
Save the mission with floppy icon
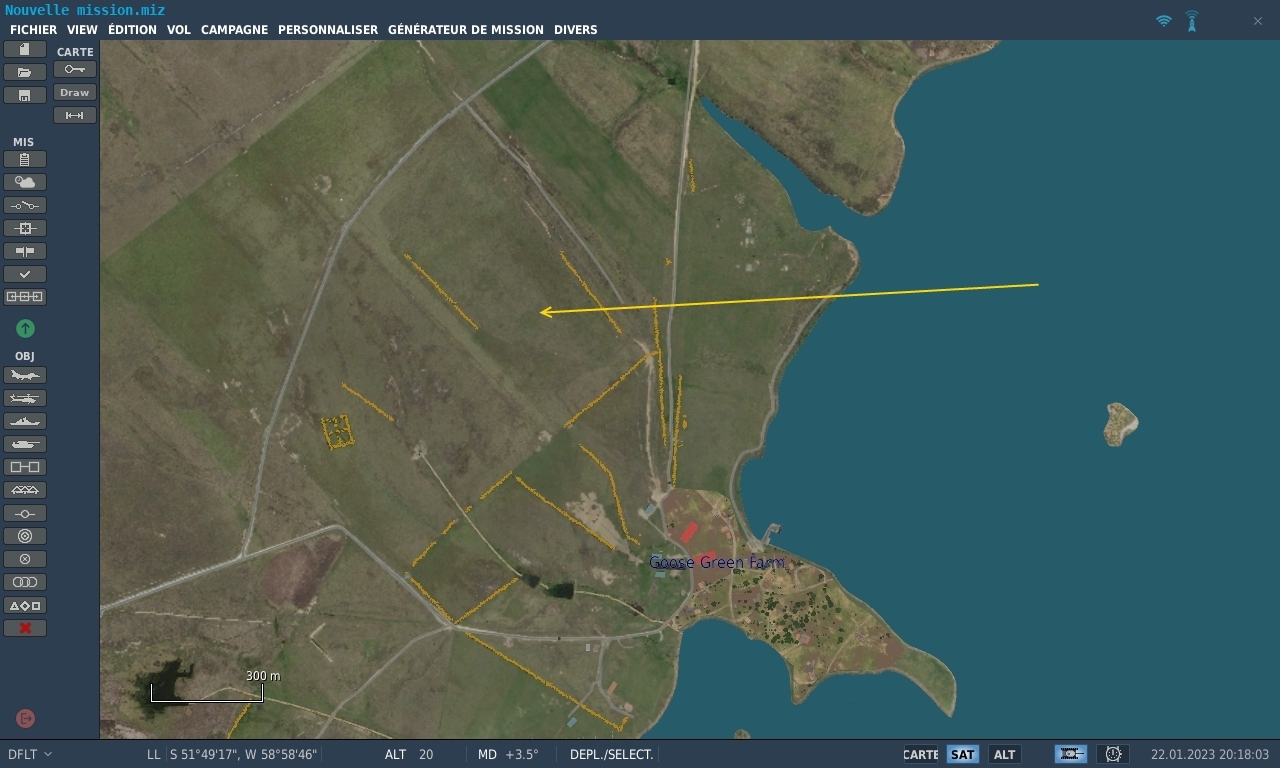tap(25, 95)
